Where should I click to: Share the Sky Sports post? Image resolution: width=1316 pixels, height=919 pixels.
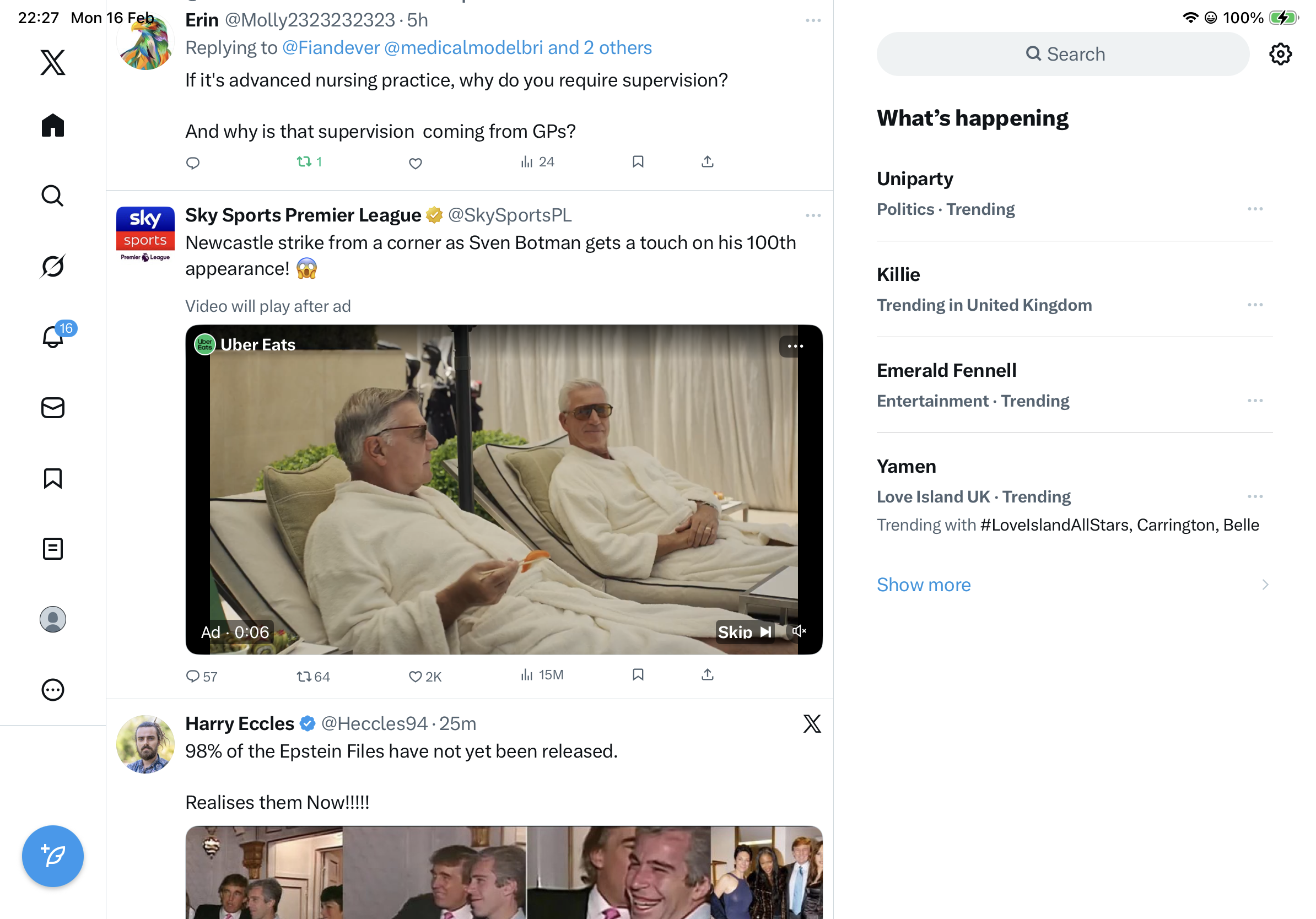click(x=707, y=675)
